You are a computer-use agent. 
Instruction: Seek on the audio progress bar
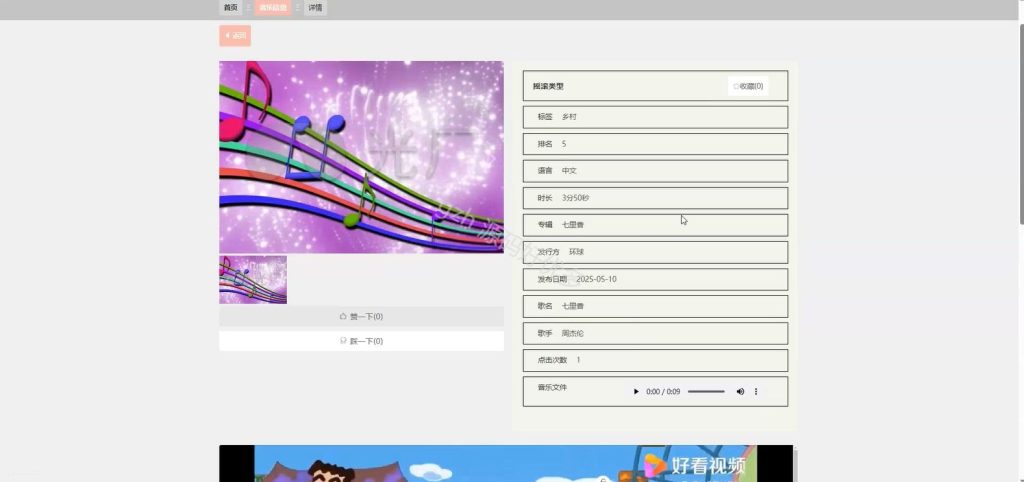coord(706,392)
